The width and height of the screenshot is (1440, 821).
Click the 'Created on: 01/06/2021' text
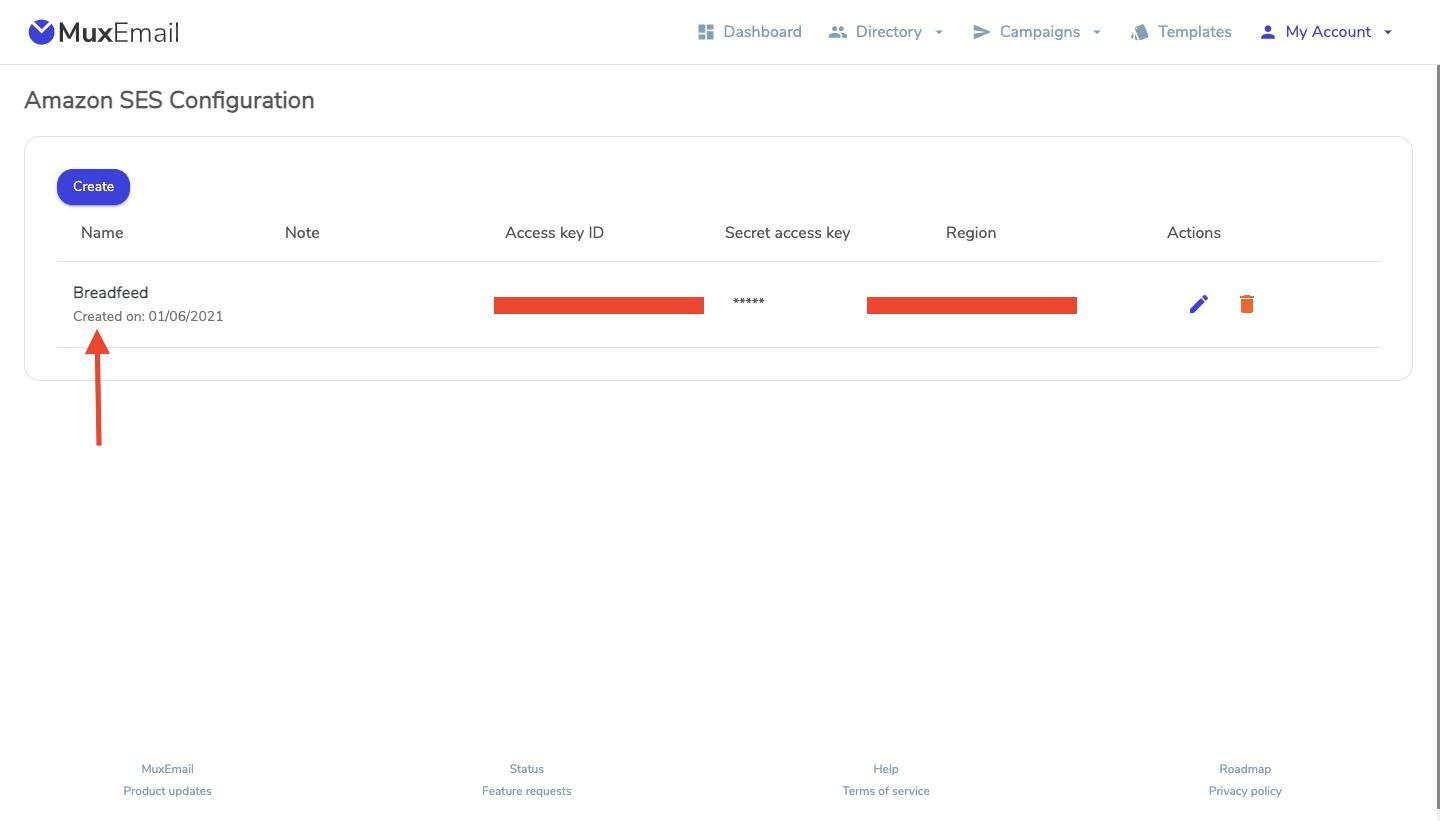tap(148, 316)
